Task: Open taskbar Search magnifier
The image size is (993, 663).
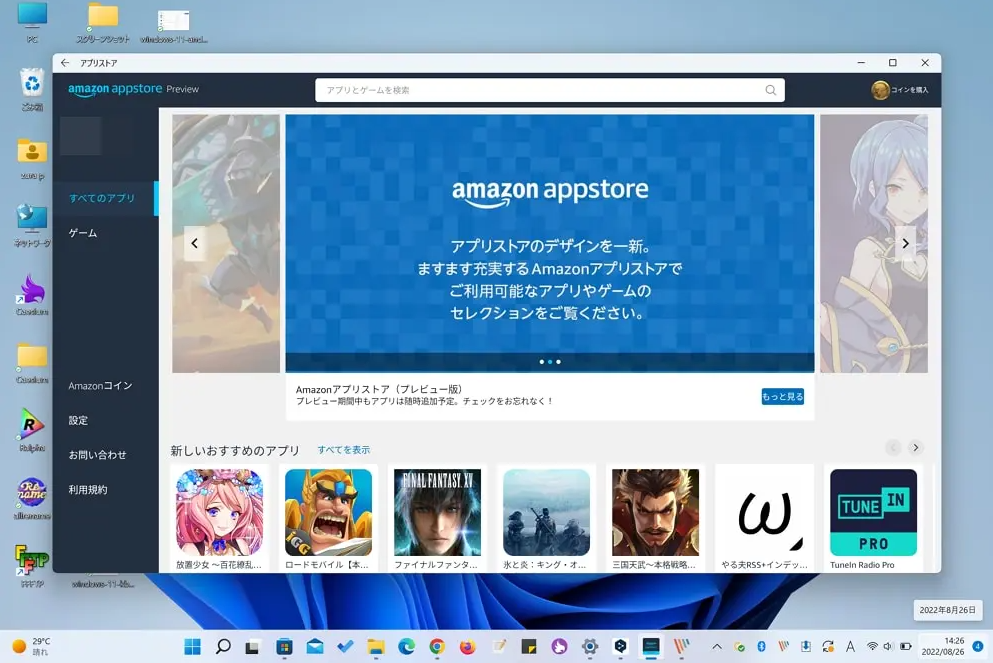Action: click(x=223, y=647)
